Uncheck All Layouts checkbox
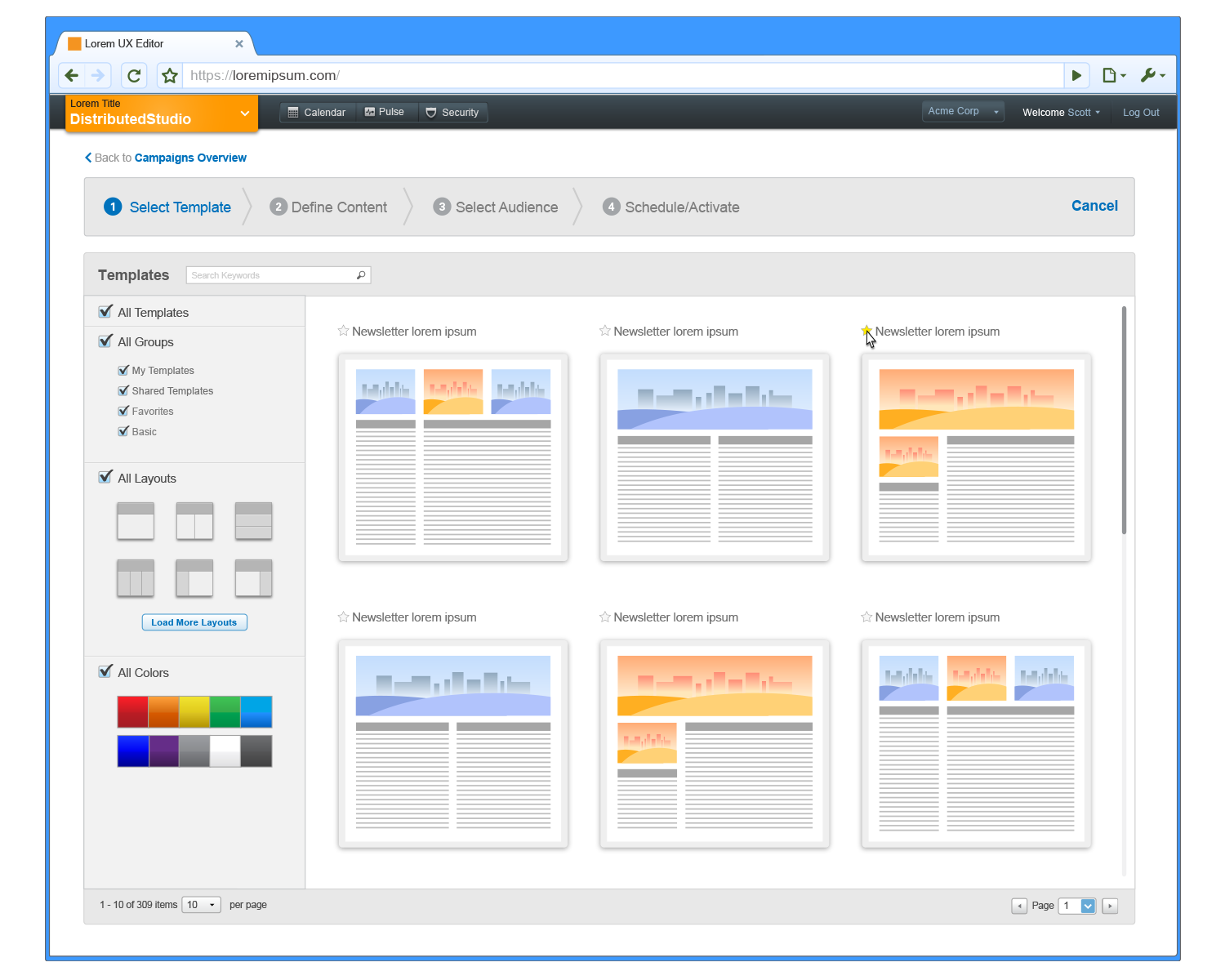The height and width of the screenshot is (980, 1225). point(105,477)
